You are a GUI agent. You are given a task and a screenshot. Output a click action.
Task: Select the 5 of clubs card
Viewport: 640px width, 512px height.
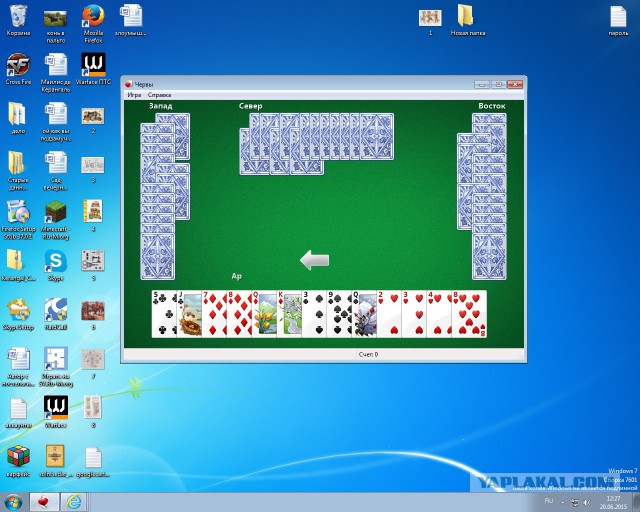(x=164, y=314)
